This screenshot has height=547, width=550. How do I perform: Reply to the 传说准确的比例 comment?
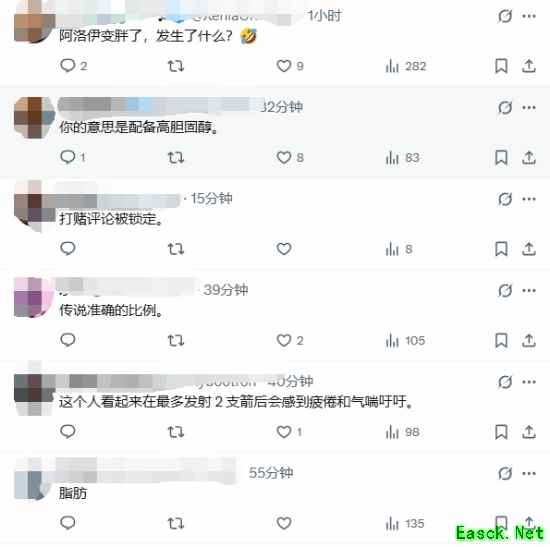pos(68,340)
